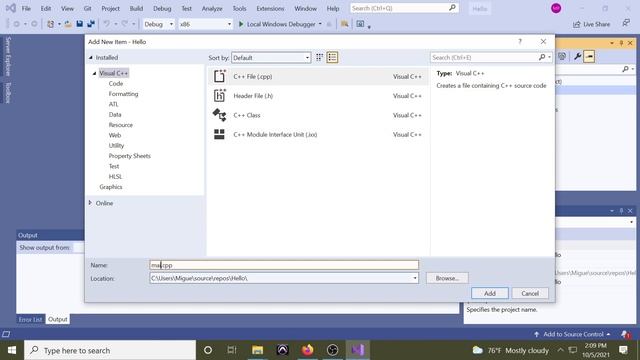Open the Build menu
Viewport: 640px width, 360px height.
(x=136, y=8)
